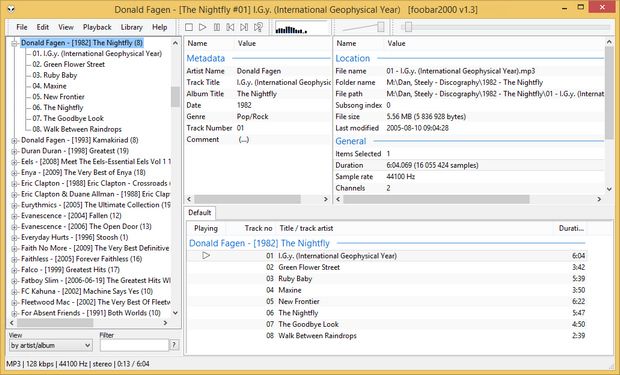Click the Title / track artist column header
This screenshot has width=620, height=375.
(415, 228)
